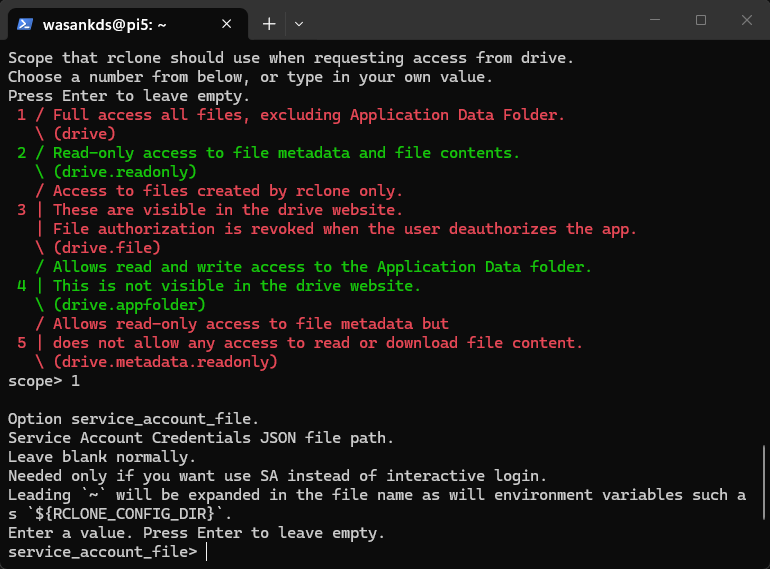This screenshot has height=569, width=770.
Task: Maximize the terminal window
Action: click(701, 20)
